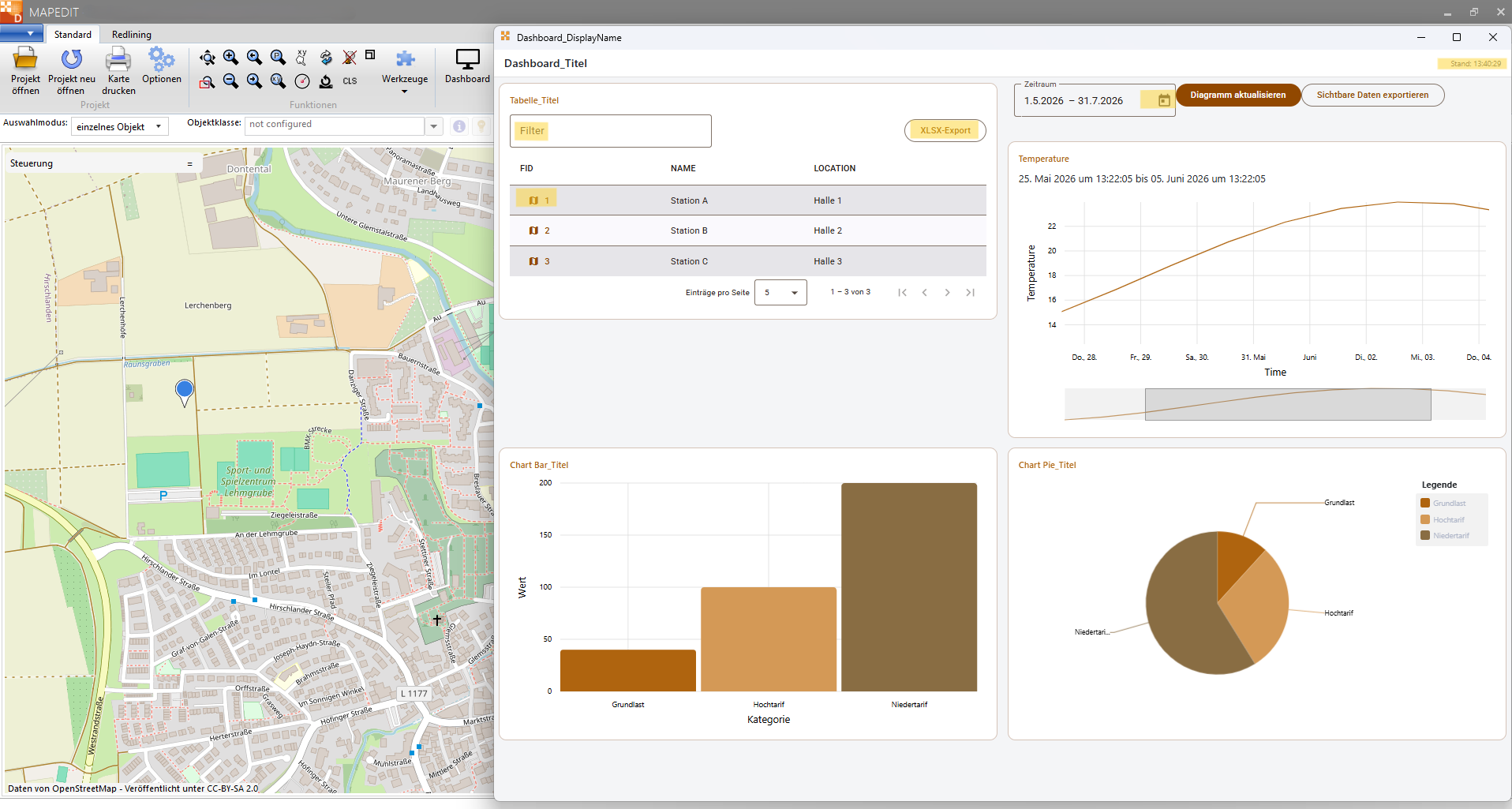Click Diagramm aktualisieren button

(x=1237, y=95)
